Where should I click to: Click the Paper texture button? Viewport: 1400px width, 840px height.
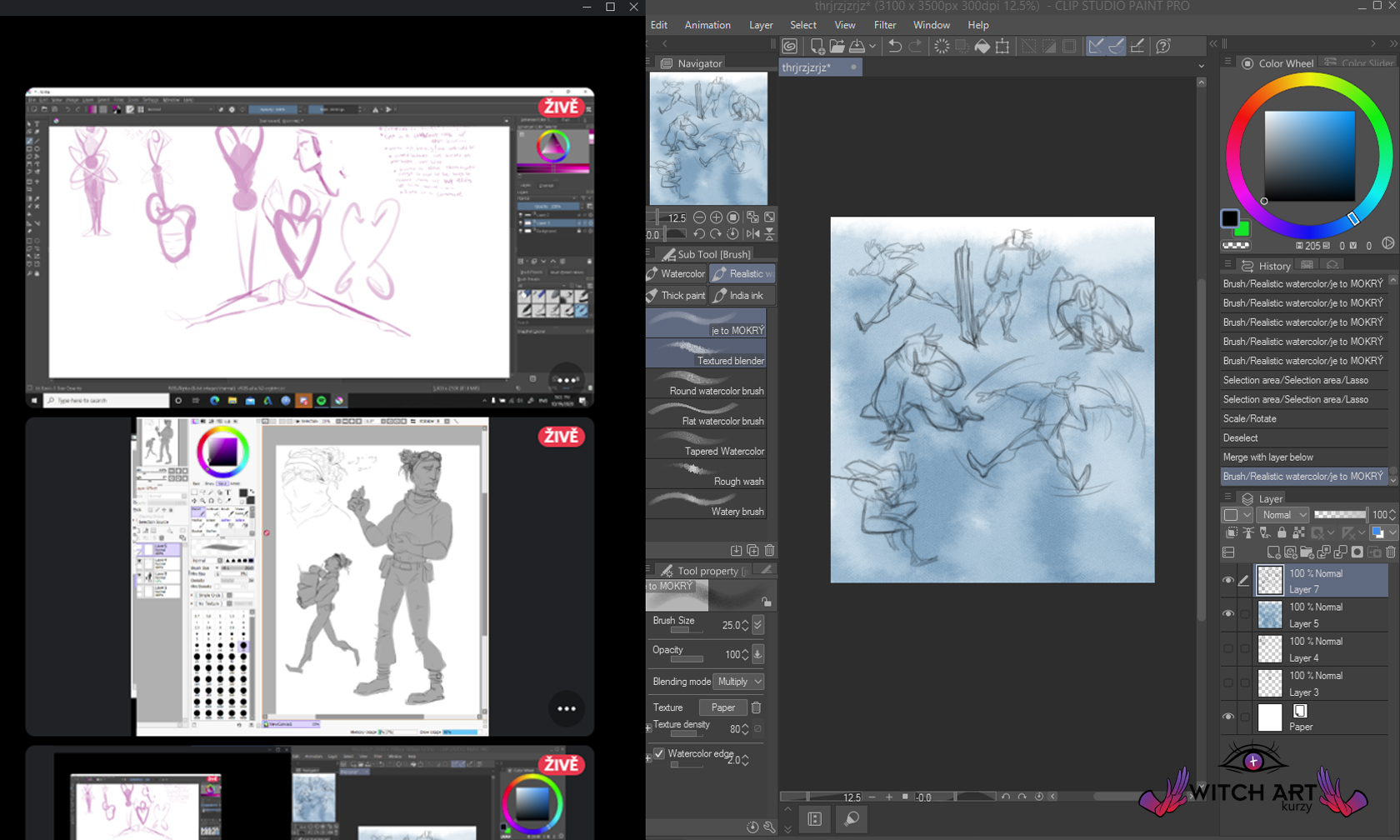(722, 707)
